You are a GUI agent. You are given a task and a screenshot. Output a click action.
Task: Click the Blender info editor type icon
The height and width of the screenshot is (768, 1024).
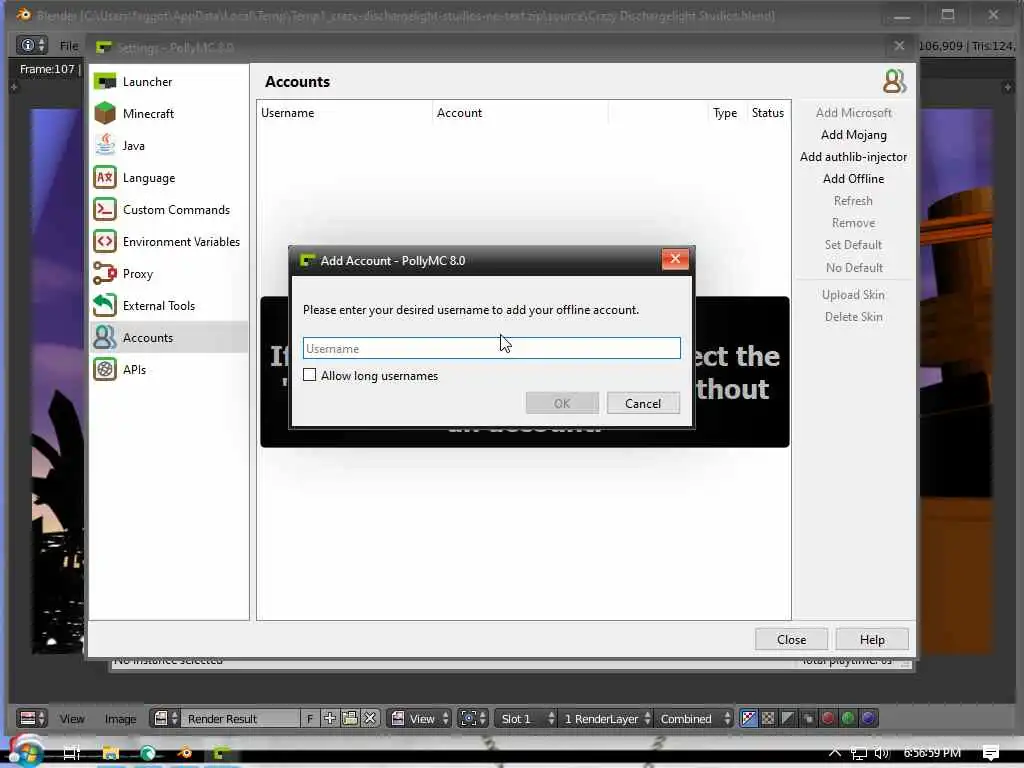(x=31, y=45)
